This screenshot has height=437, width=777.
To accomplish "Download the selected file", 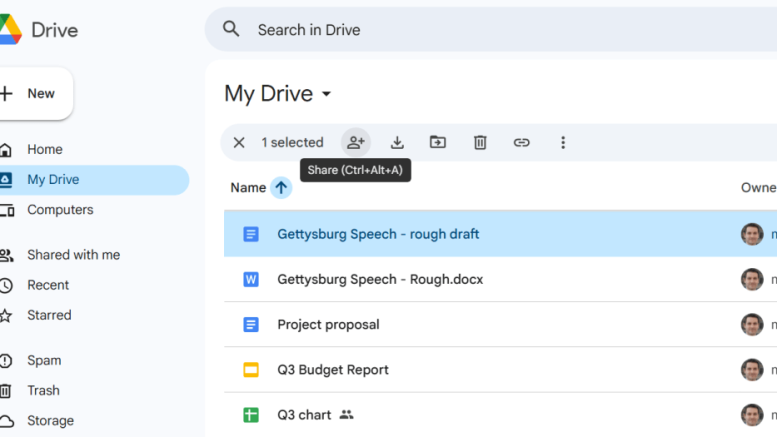I will pos(397,142).
